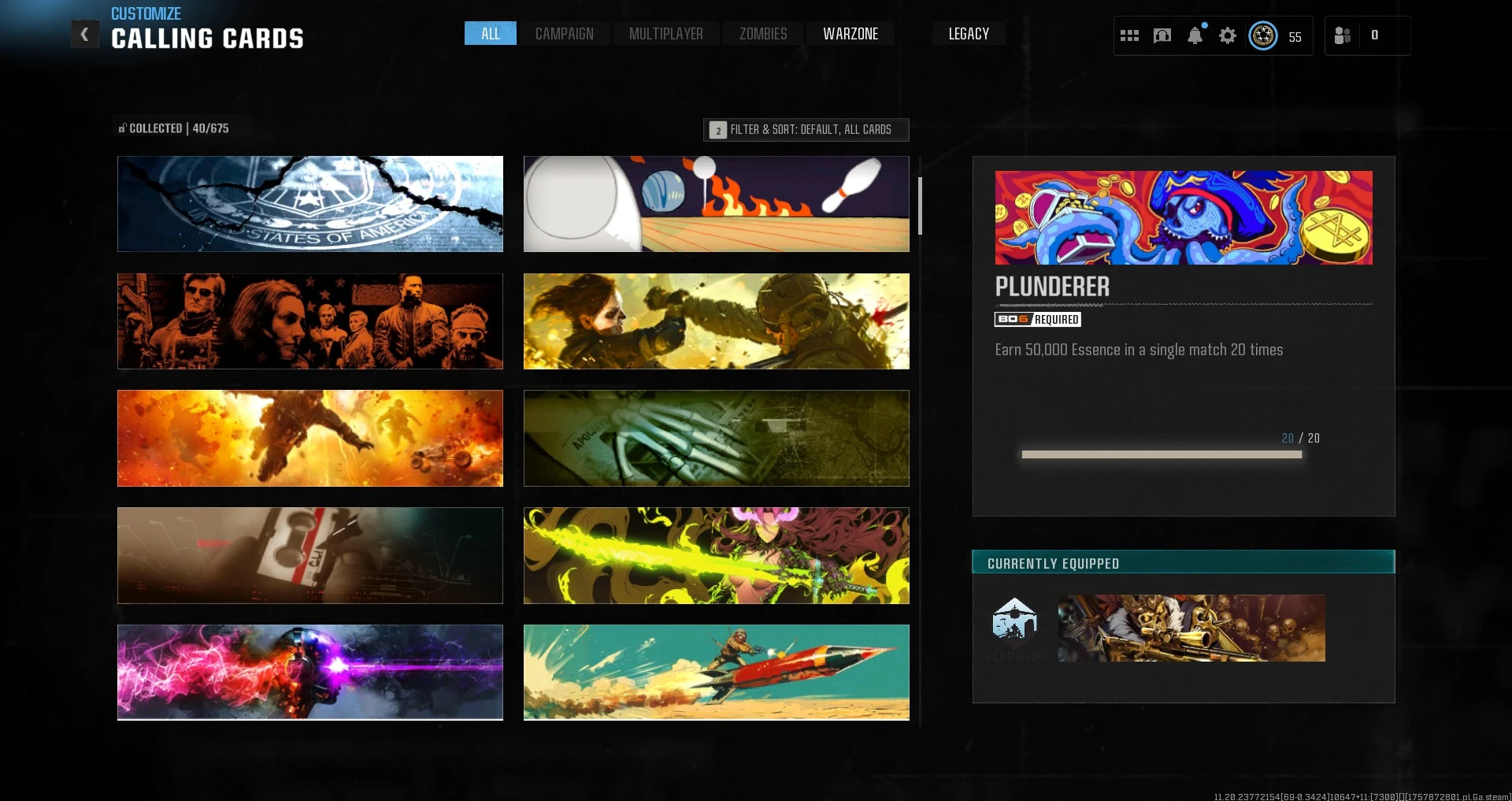This screenshot has width=1512, height=801.
Task: Open settings gear
Action: [1228, 35]
